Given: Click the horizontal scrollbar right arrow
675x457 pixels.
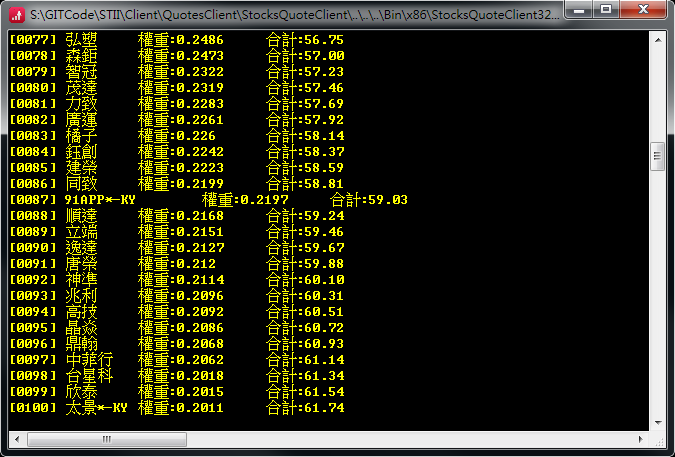Looking at the screenshot, I should pyautogui.click(x=641, y=439).
